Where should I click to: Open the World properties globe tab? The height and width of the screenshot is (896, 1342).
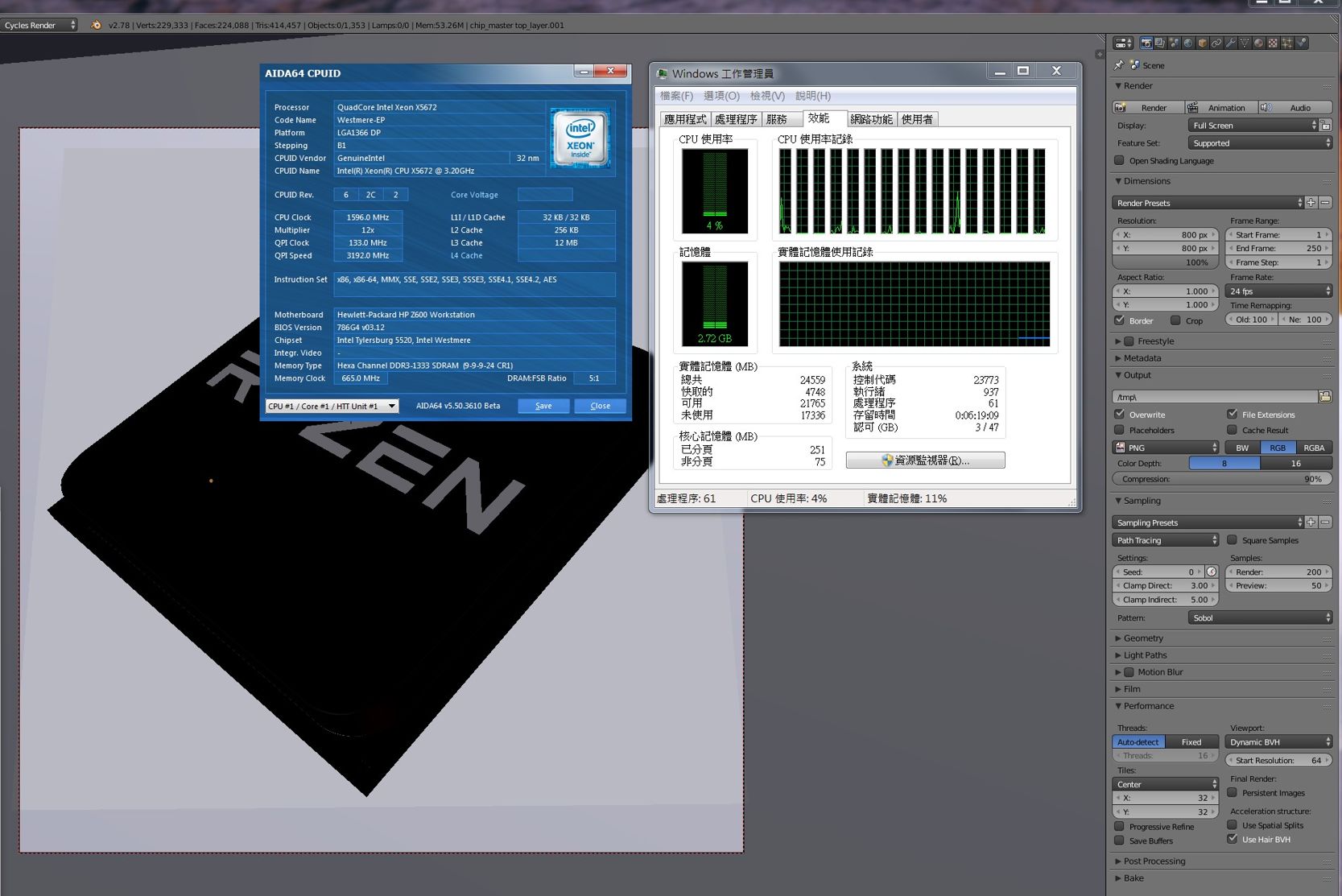click(1187, 43)
